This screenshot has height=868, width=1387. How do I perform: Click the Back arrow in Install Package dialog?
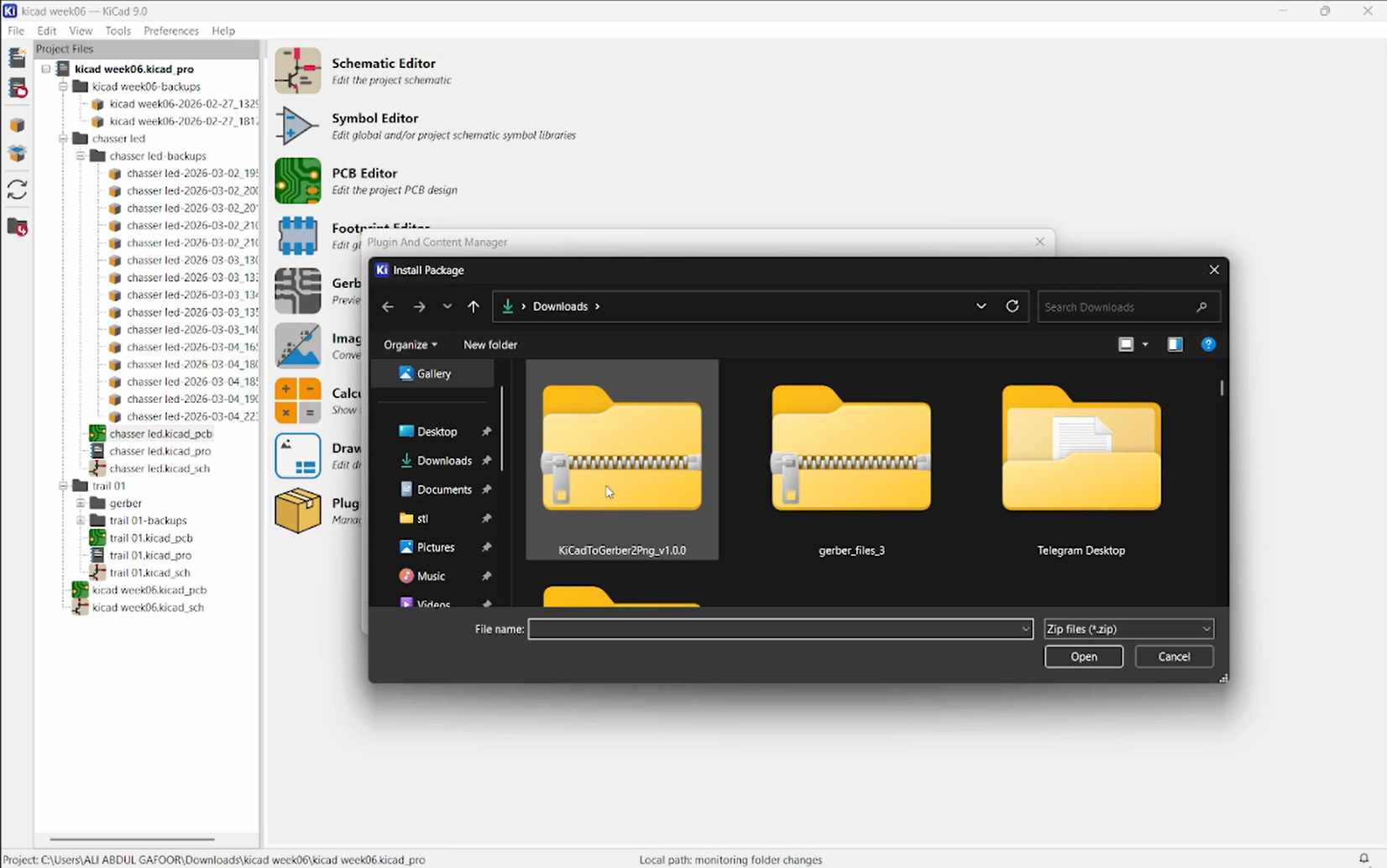[x=388, y=306]
